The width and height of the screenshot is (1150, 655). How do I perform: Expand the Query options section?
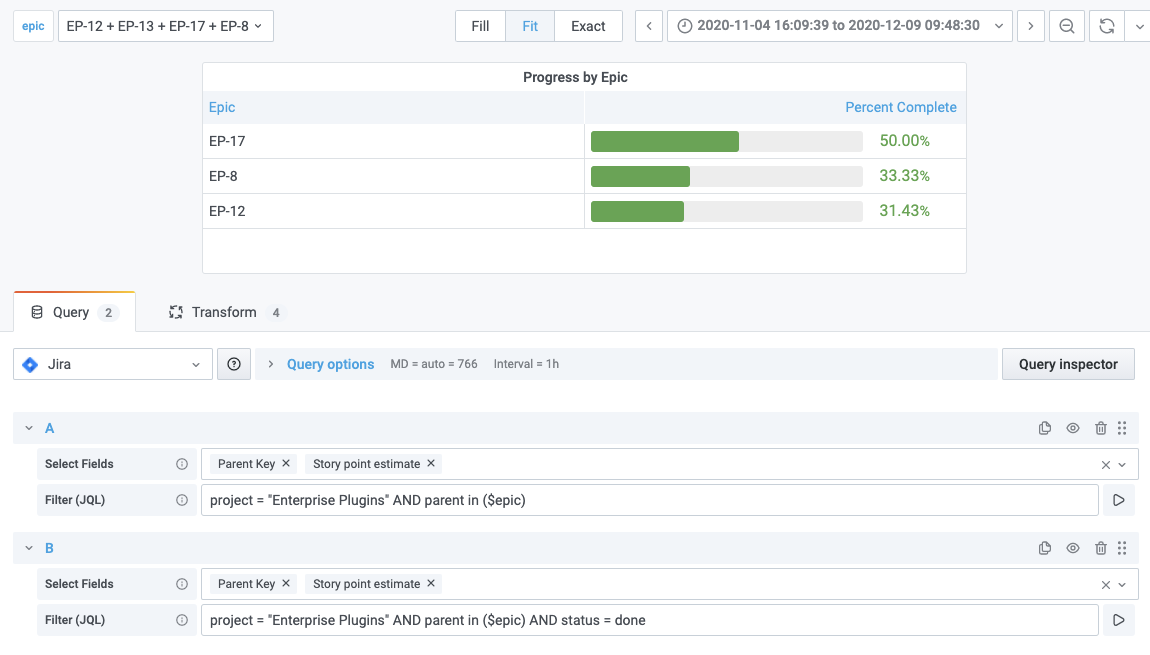330,363
